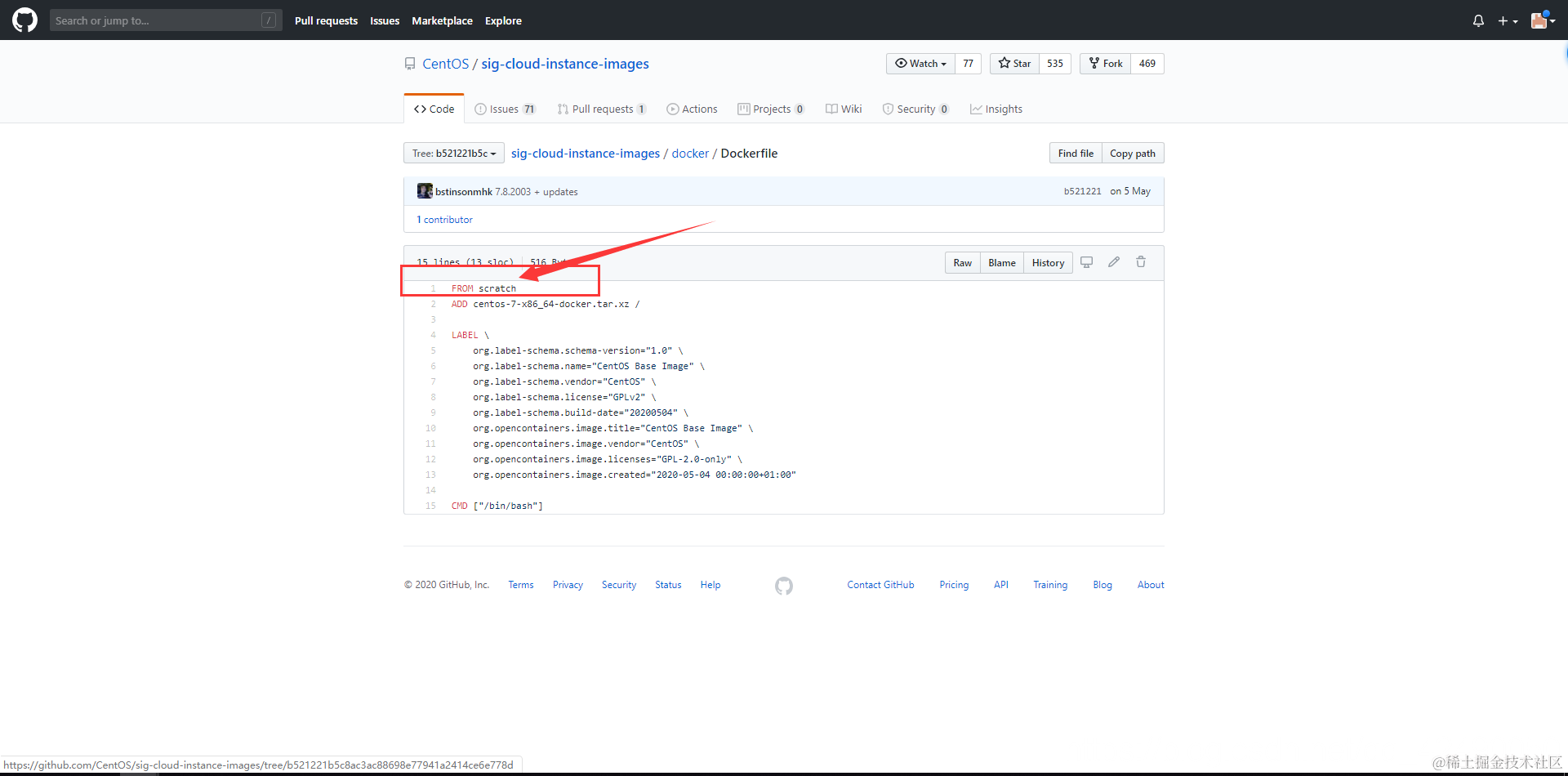View the 469 forks count
This screenshot has width=1568, height=776.
coord(1147,64)
